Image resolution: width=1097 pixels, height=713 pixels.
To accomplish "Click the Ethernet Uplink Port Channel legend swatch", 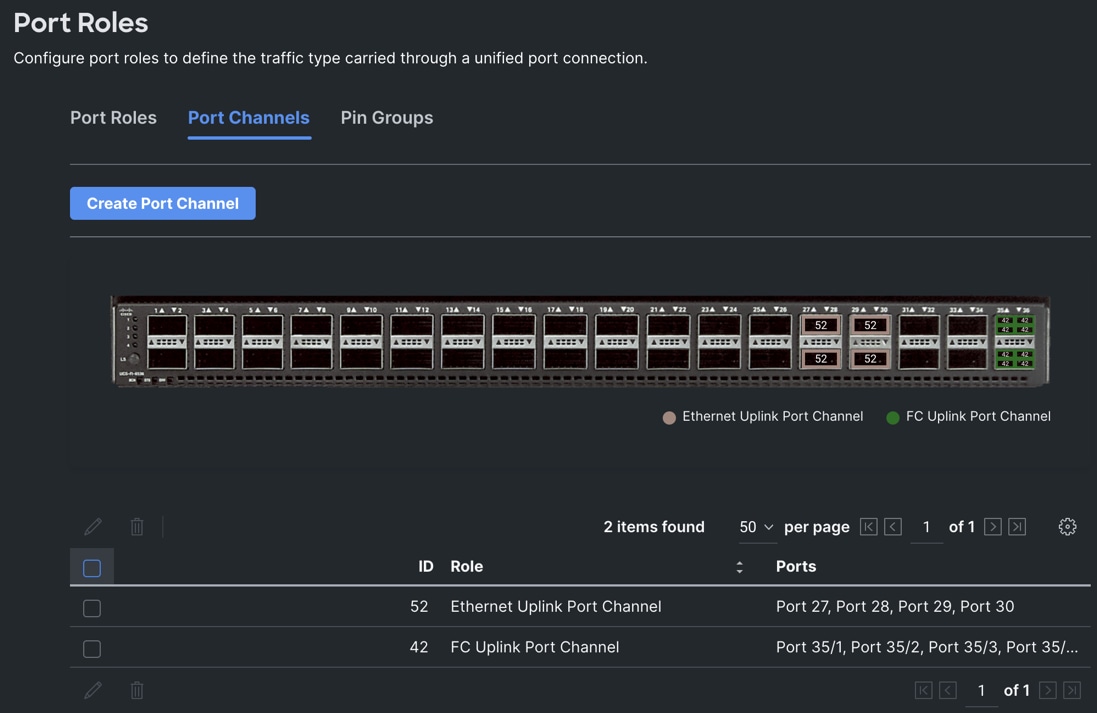I will click(x=669, y=418).
